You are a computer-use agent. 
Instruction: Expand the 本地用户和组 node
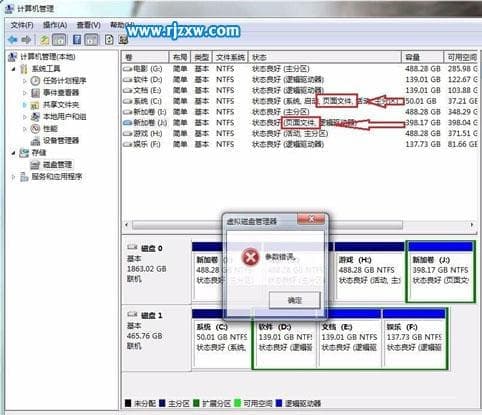pyautogui.click(x=25, y=117)
